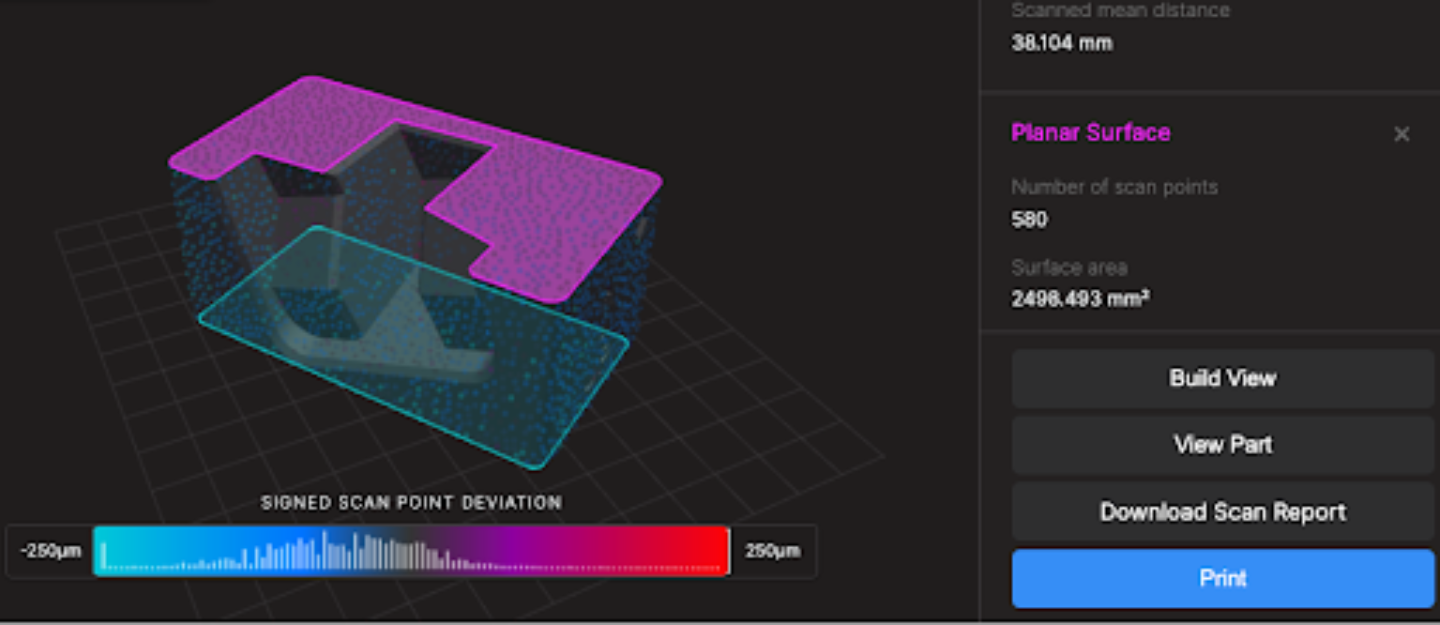
Task: Click the Build View button
Action: (x=1222, y=378)
